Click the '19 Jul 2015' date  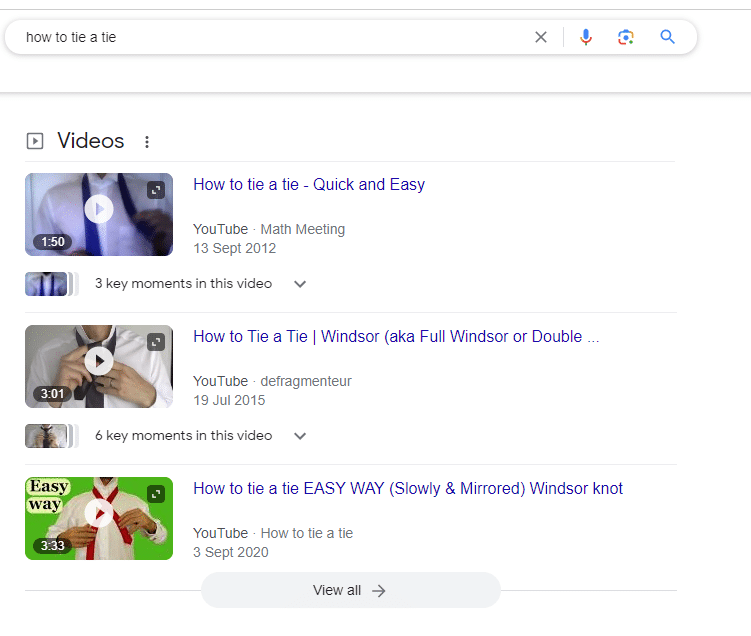point(229,400)
